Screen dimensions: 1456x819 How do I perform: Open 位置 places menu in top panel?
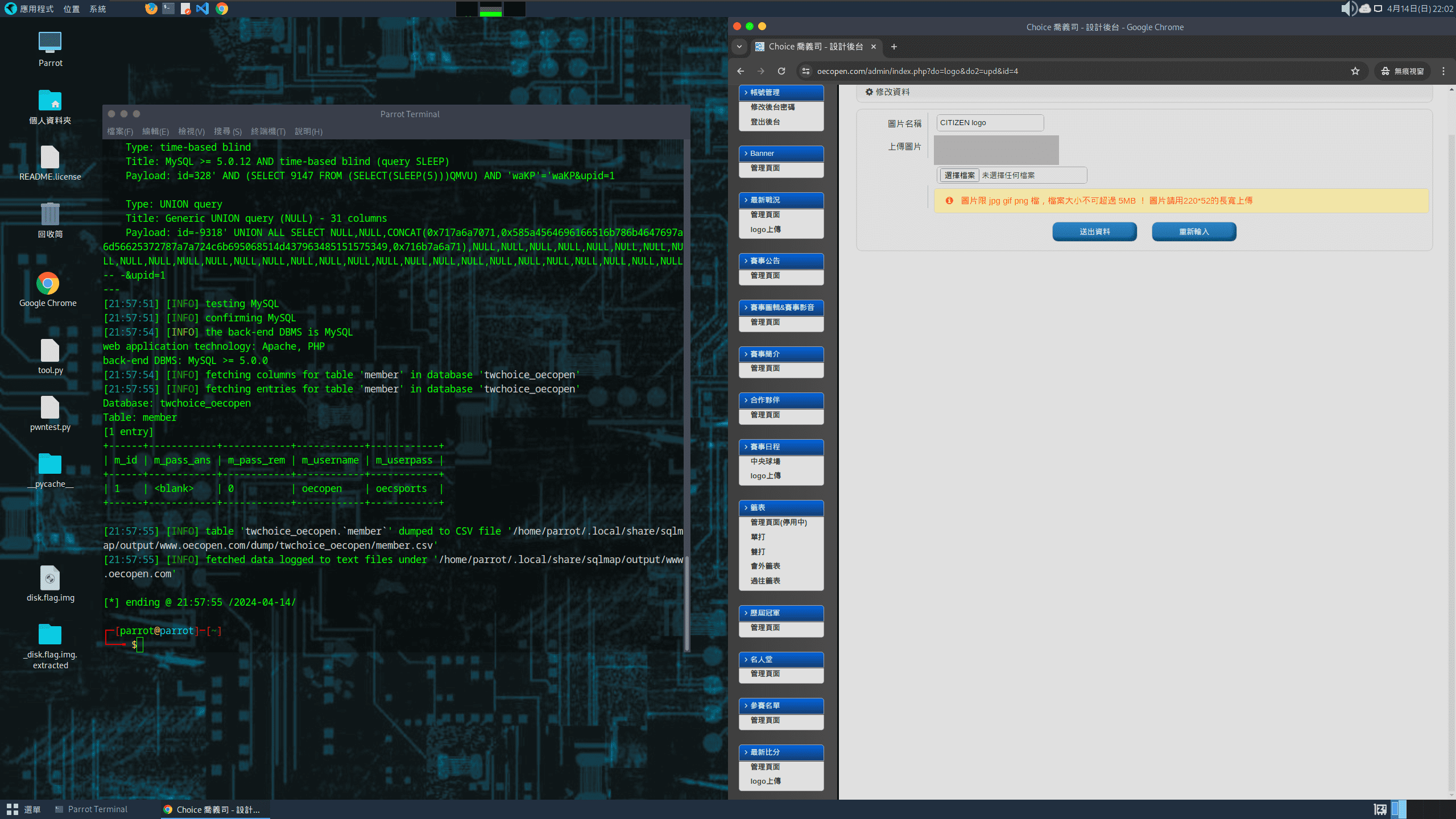coord(72,9)
